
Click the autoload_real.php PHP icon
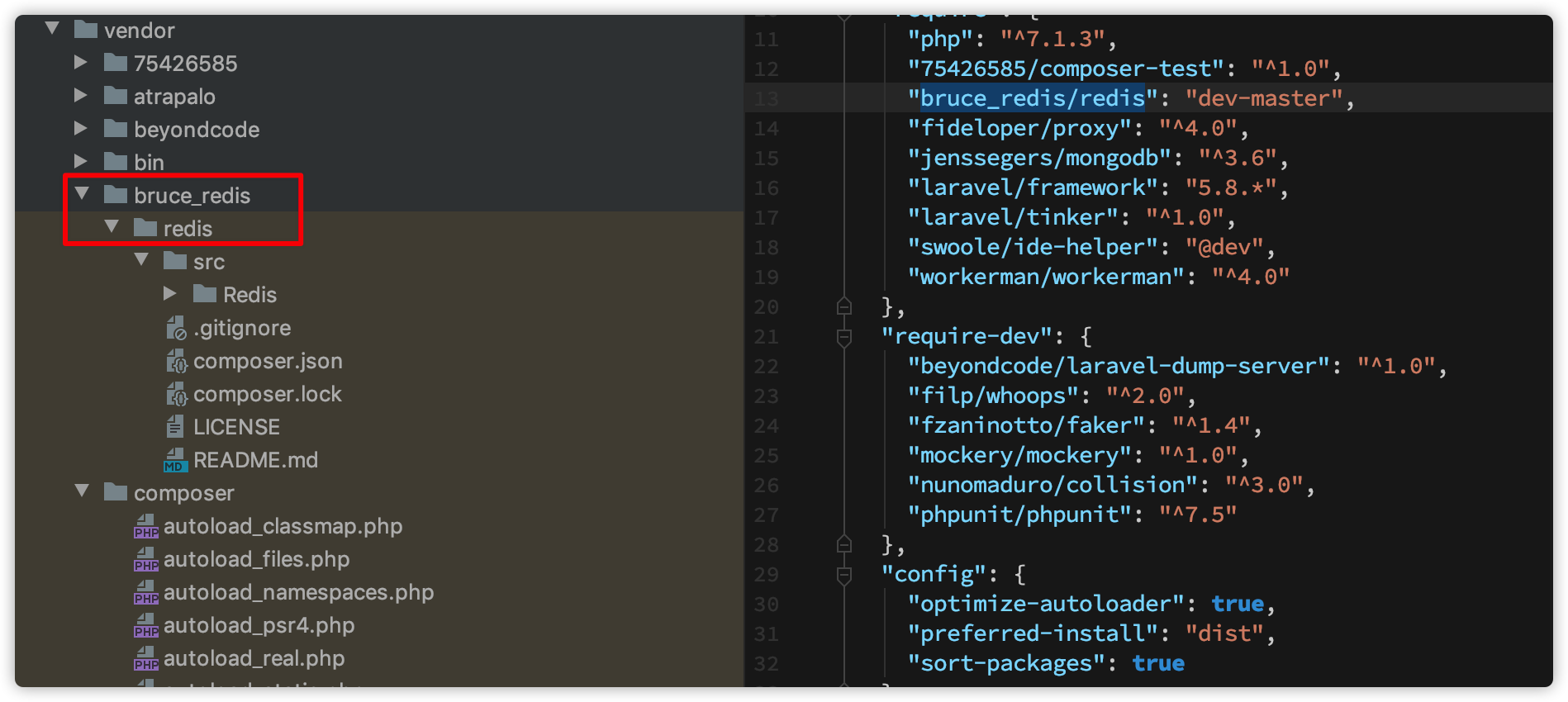(x=146, y=658)
